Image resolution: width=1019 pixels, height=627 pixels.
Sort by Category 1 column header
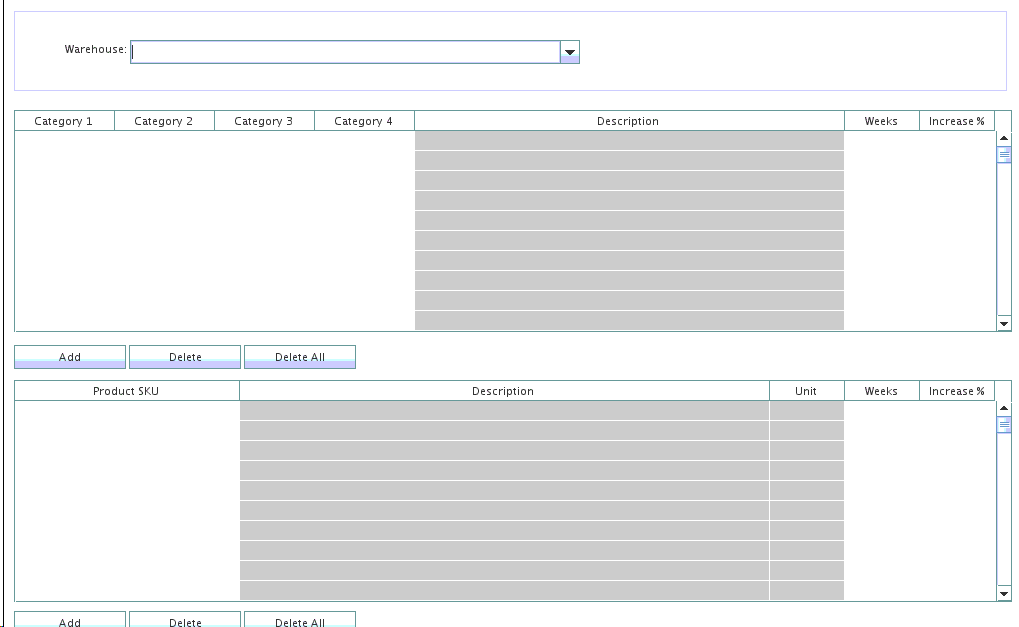point(64,121)
